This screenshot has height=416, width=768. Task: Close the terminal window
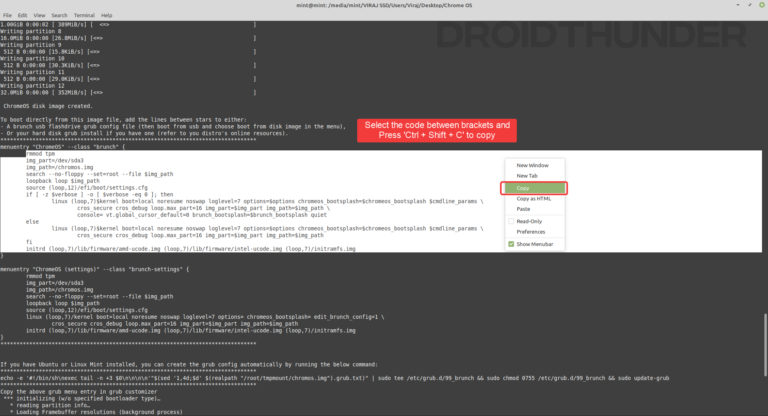759,5
